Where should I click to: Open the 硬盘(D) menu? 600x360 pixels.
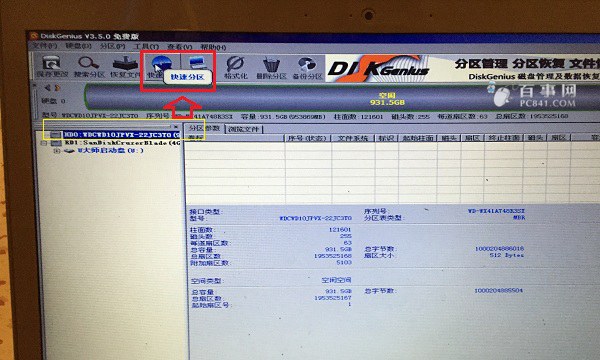coord(78,46)
